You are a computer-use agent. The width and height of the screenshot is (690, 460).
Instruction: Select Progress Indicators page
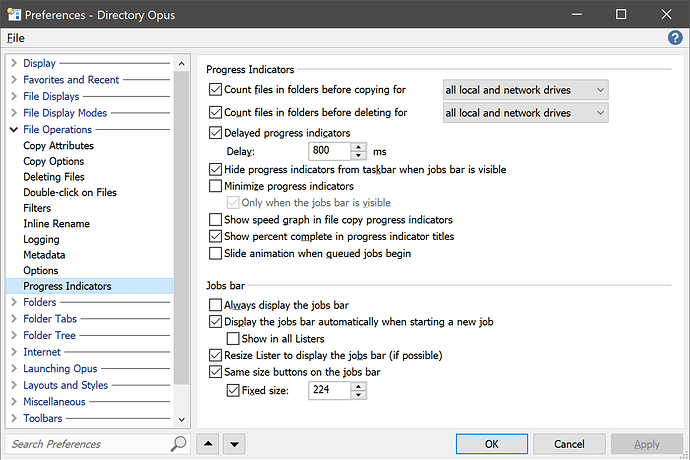click(x=90, y=286)
